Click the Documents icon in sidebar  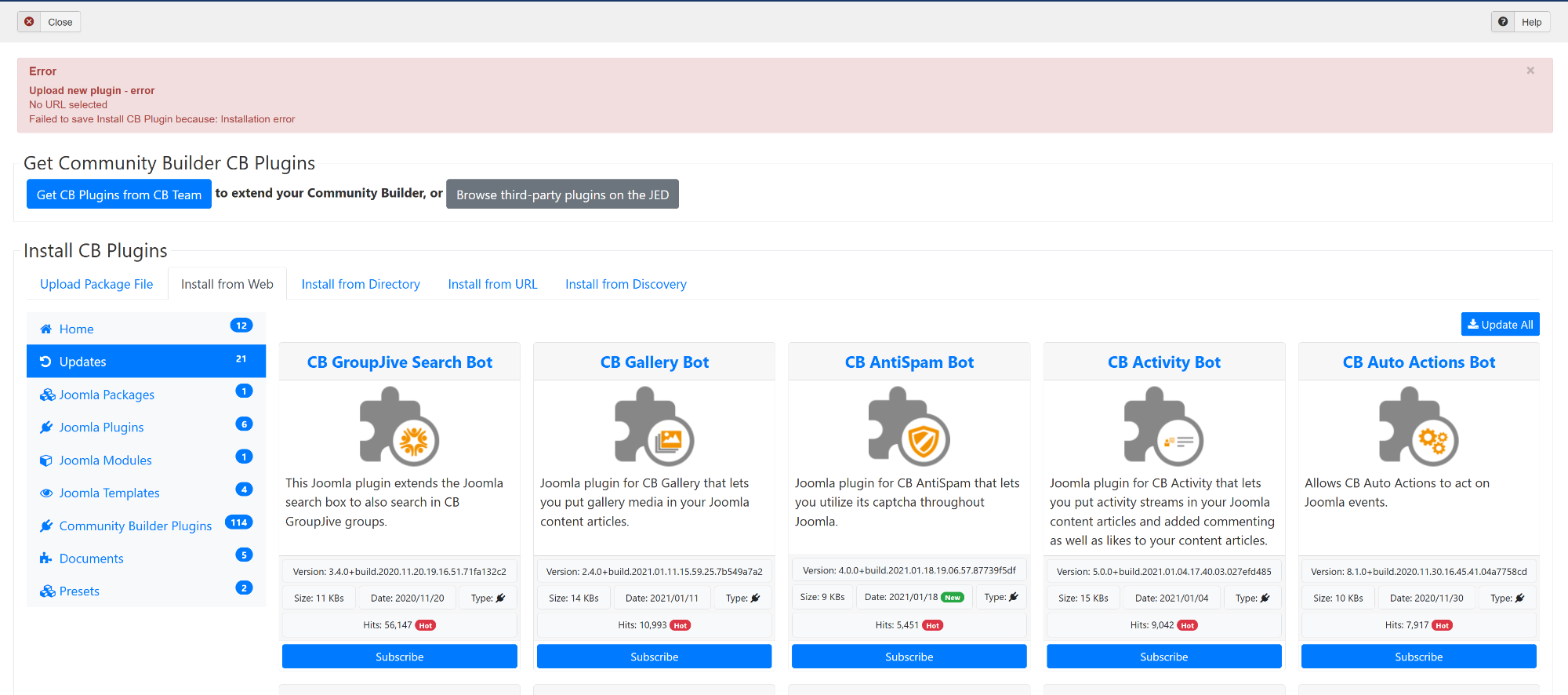tap(45, 559)
